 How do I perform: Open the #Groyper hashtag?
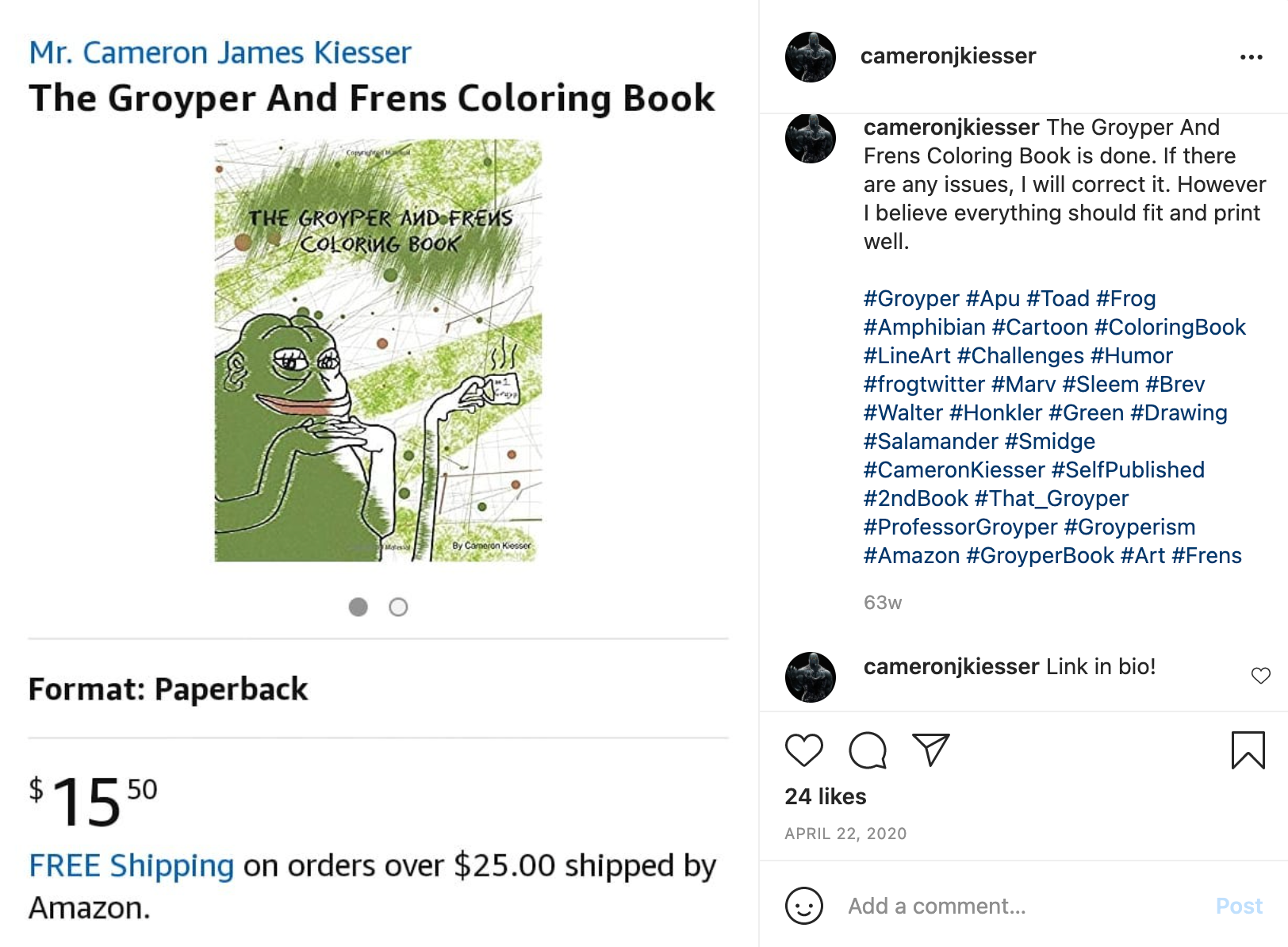point(909,298)
